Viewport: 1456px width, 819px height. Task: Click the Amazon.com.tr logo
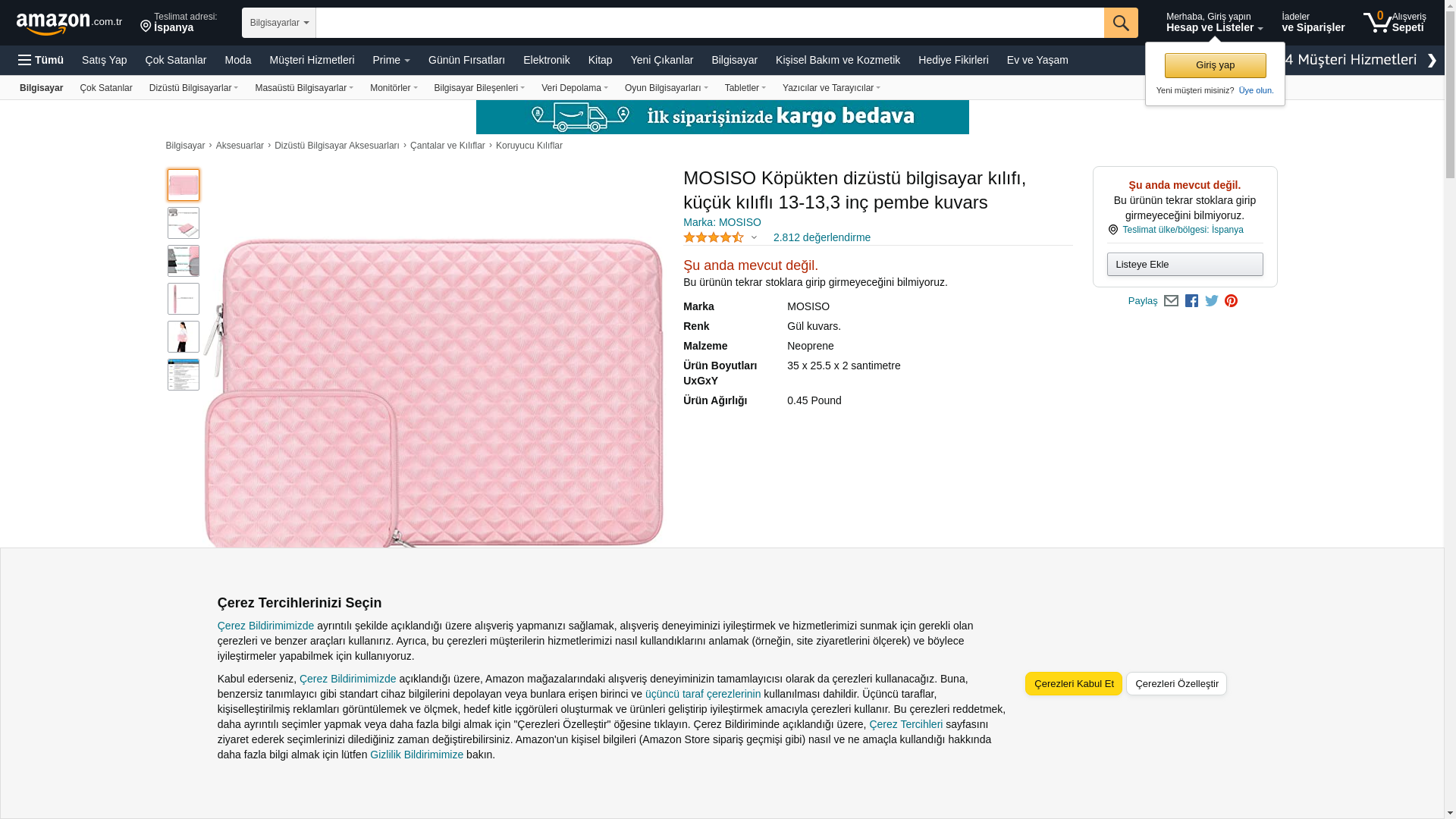(69, 24)
